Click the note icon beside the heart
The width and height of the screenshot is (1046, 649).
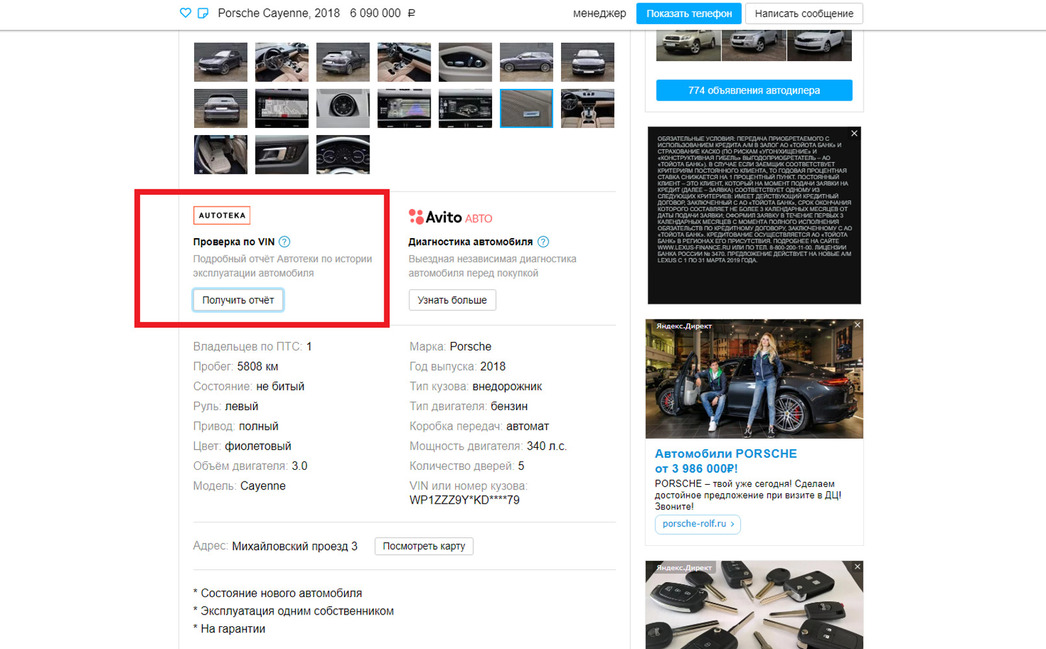pyautogui.click(x=203, y=14)
